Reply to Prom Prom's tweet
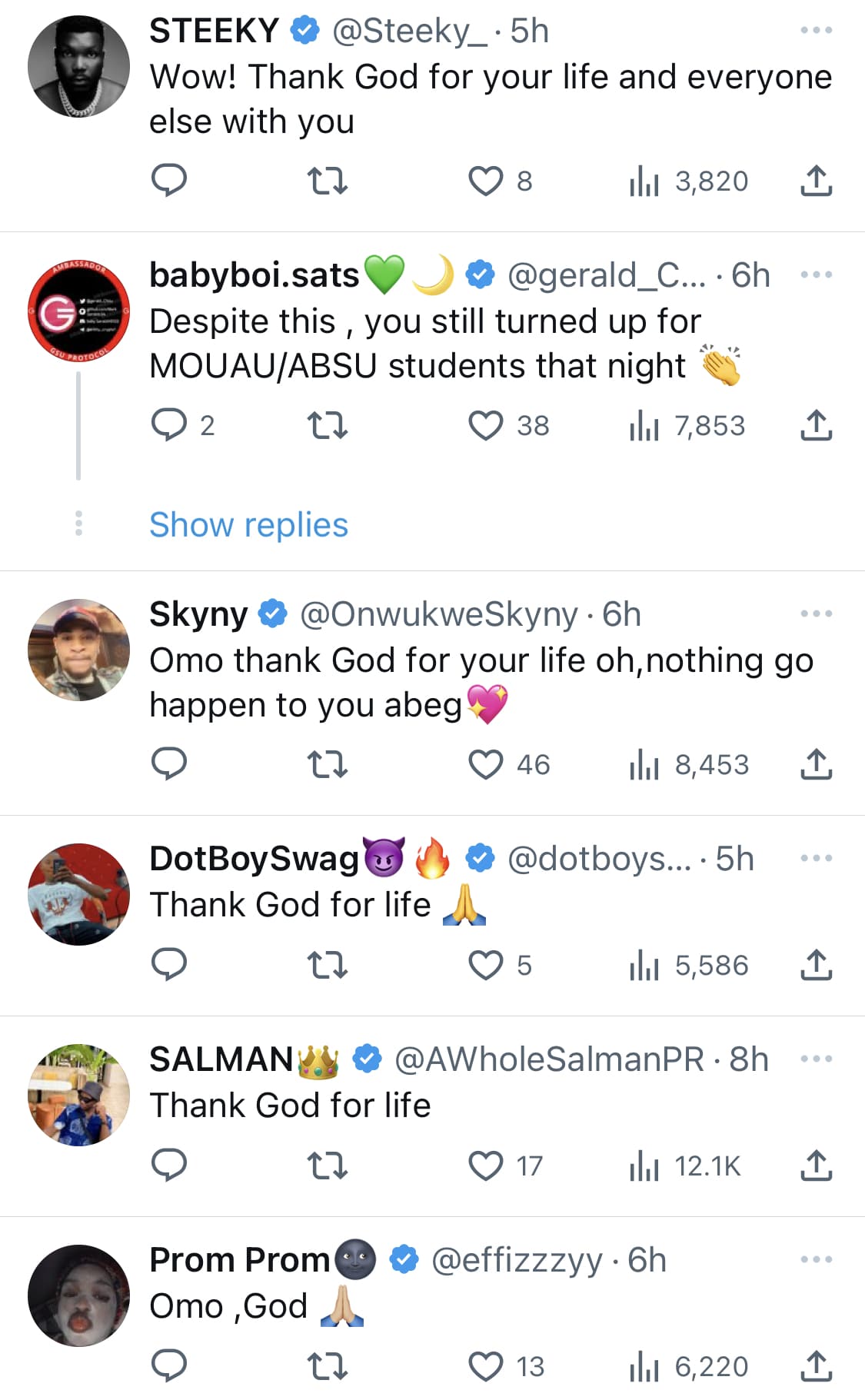Viewport: 865px width, 1400px height. click(x=169, y=1366)
